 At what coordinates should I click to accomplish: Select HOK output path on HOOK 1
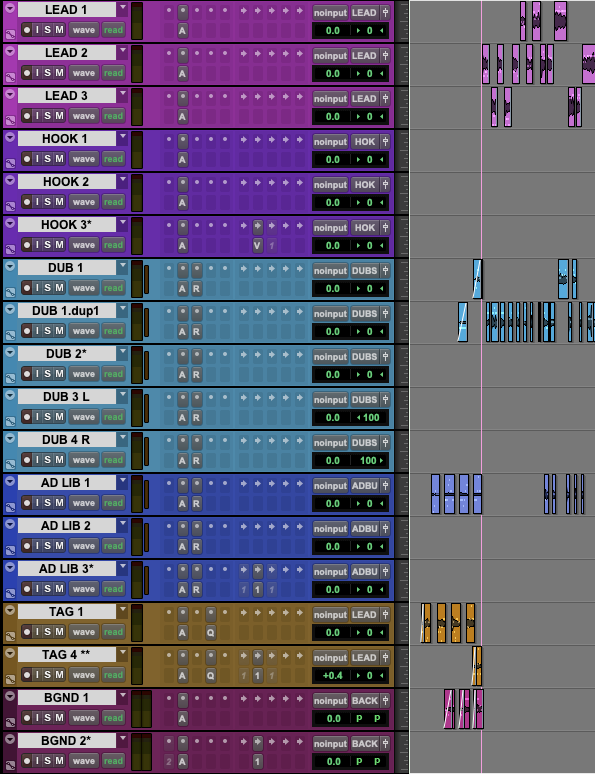click(x=364, y=142)
